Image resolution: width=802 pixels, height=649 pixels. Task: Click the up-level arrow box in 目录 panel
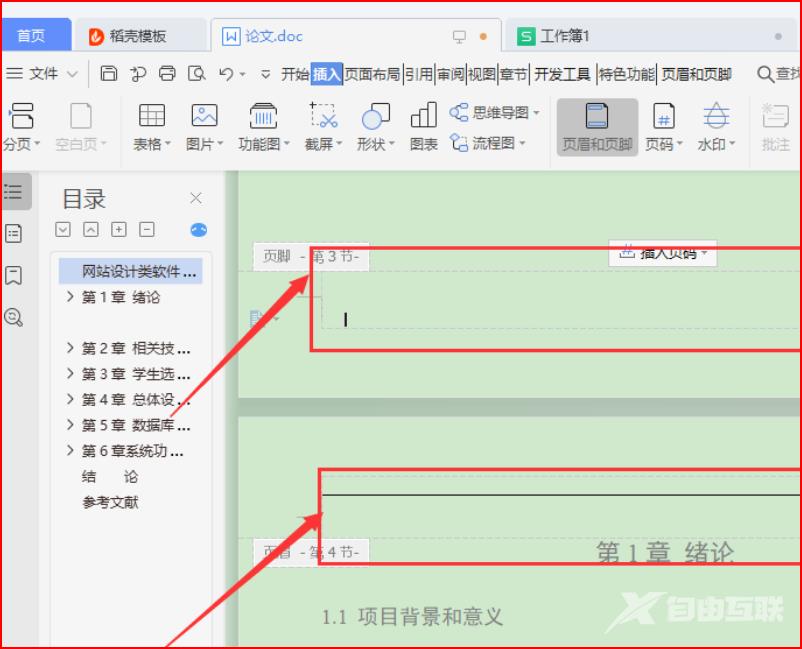91,229
